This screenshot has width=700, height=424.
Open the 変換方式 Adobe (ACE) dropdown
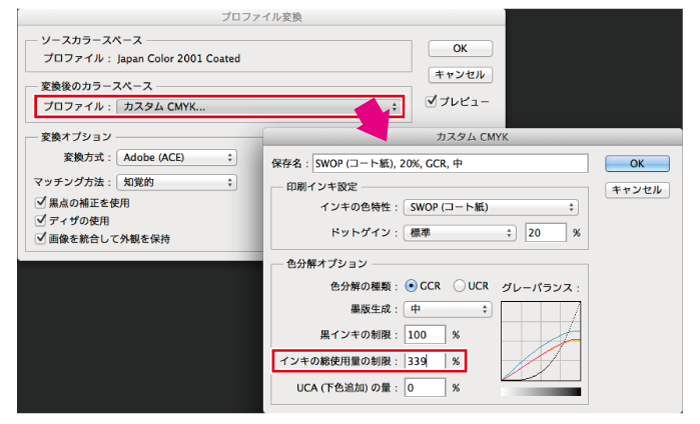pyautogui.click(x=176, y=158)
